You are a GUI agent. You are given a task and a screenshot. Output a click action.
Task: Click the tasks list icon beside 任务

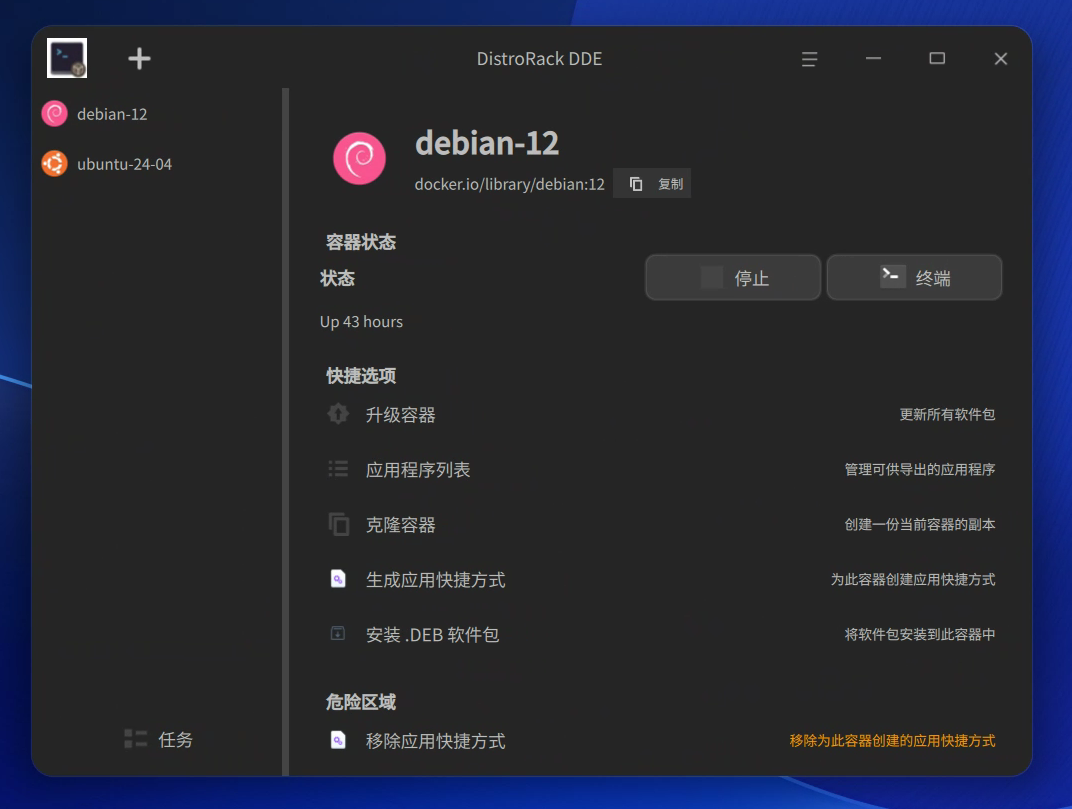click(x=135, y=739)
